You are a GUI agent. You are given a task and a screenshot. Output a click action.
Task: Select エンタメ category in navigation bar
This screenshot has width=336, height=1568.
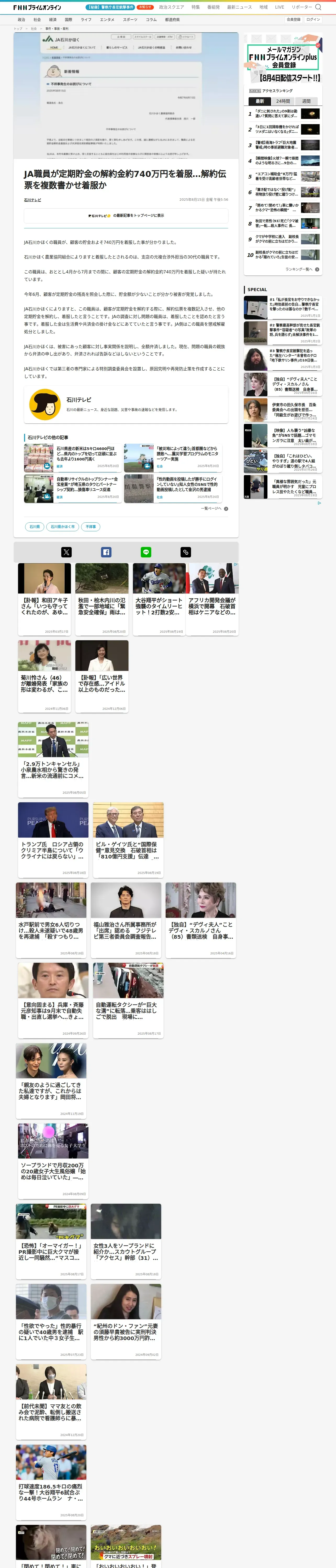107,20
